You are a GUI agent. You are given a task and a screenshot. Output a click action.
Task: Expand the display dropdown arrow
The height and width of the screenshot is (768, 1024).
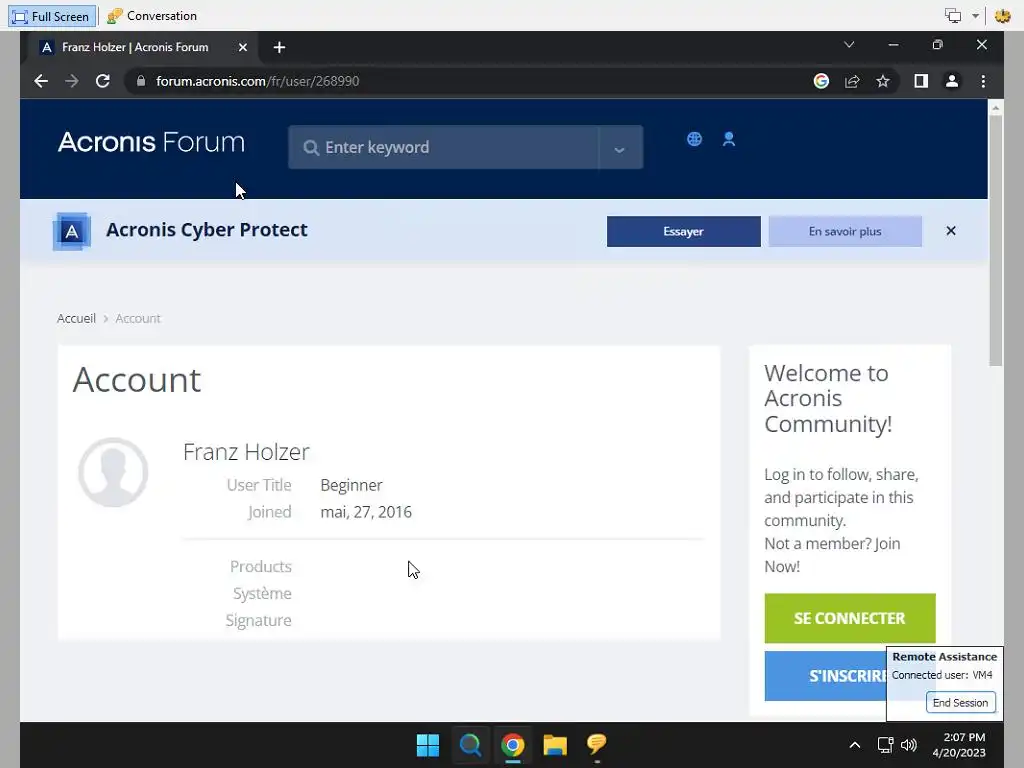coord(975,16)
